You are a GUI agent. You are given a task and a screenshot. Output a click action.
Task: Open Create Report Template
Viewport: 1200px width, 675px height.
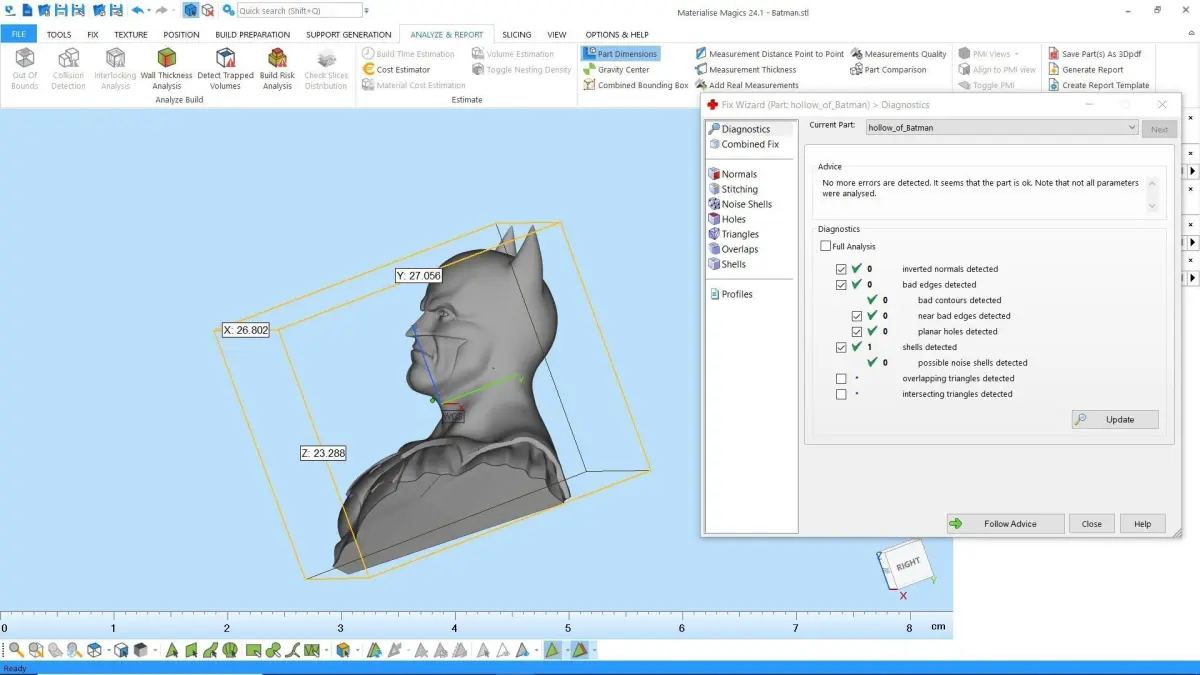click(1098, 86)
